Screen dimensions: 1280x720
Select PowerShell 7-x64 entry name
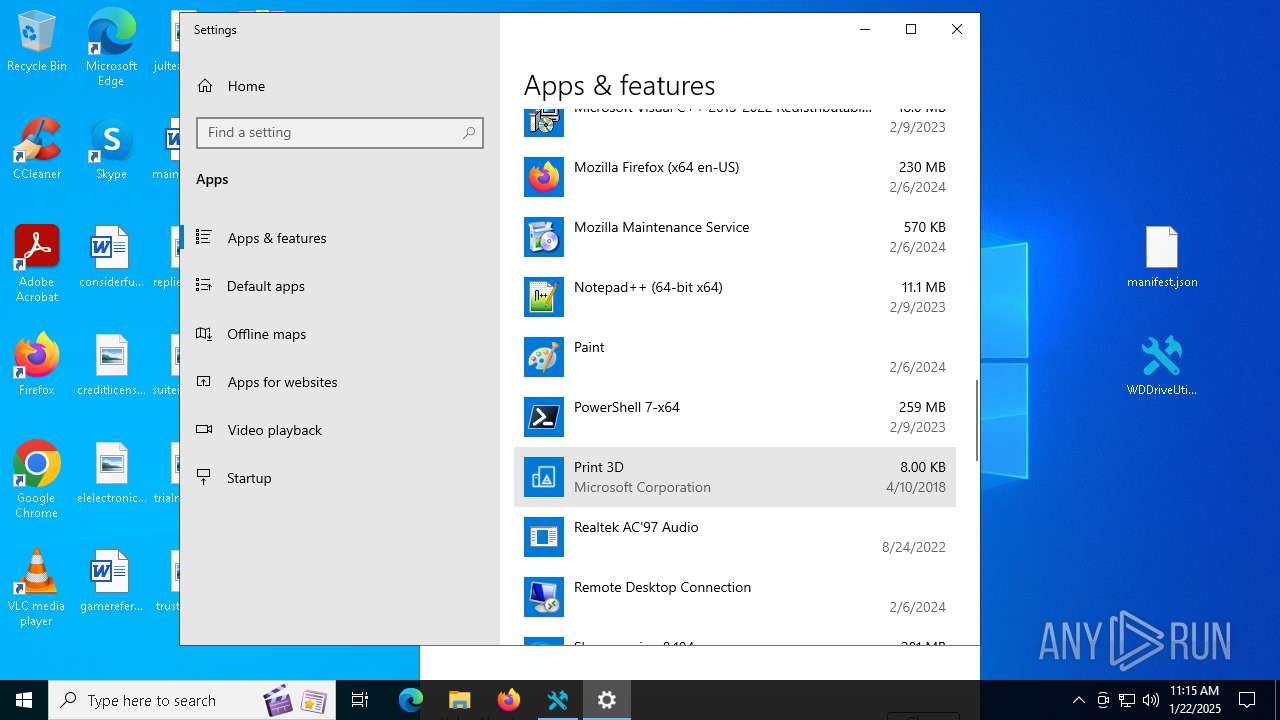tap(627, 407)
